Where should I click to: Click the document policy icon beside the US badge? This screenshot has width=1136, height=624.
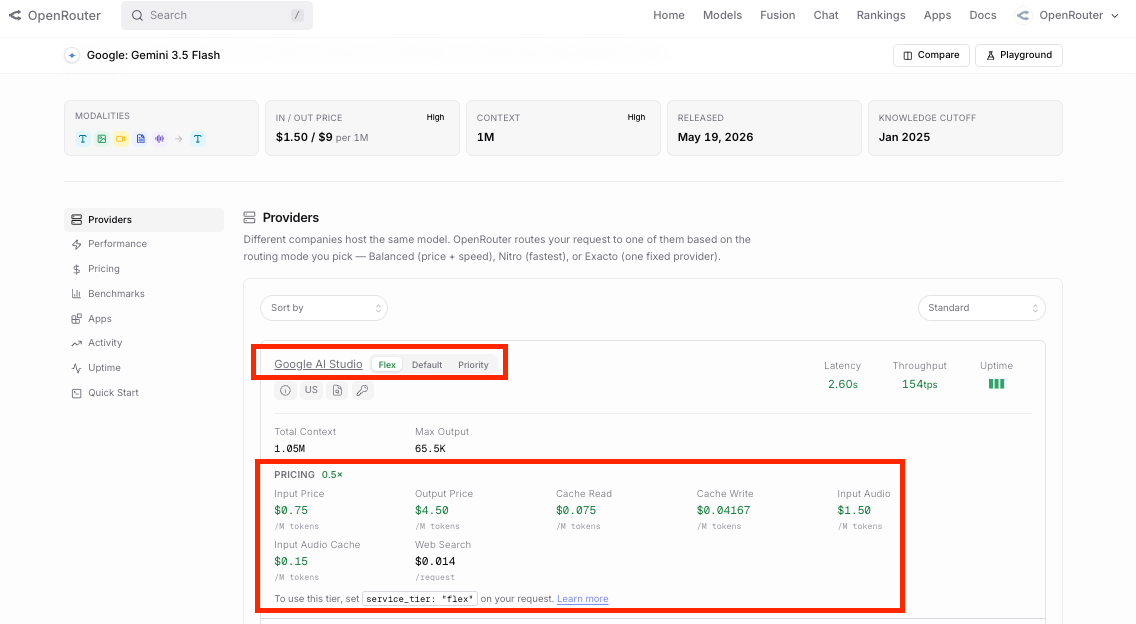(338, 391)
